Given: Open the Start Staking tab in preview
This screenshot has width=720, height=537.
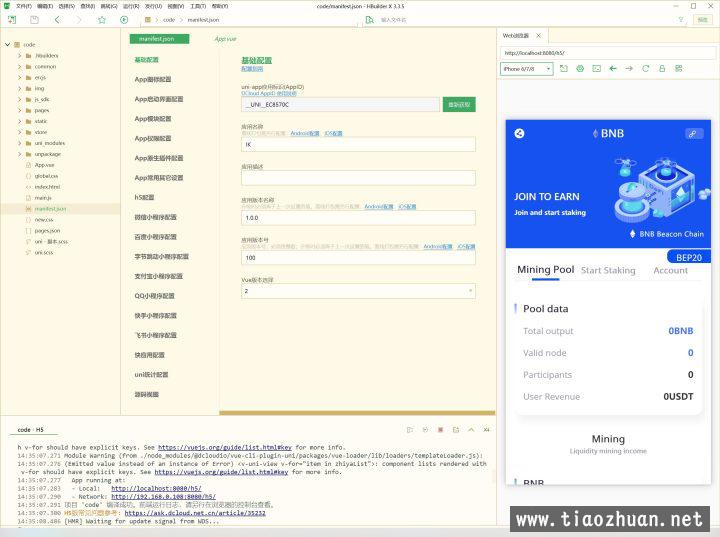Looking at the screenshot, I should [608, 271].
